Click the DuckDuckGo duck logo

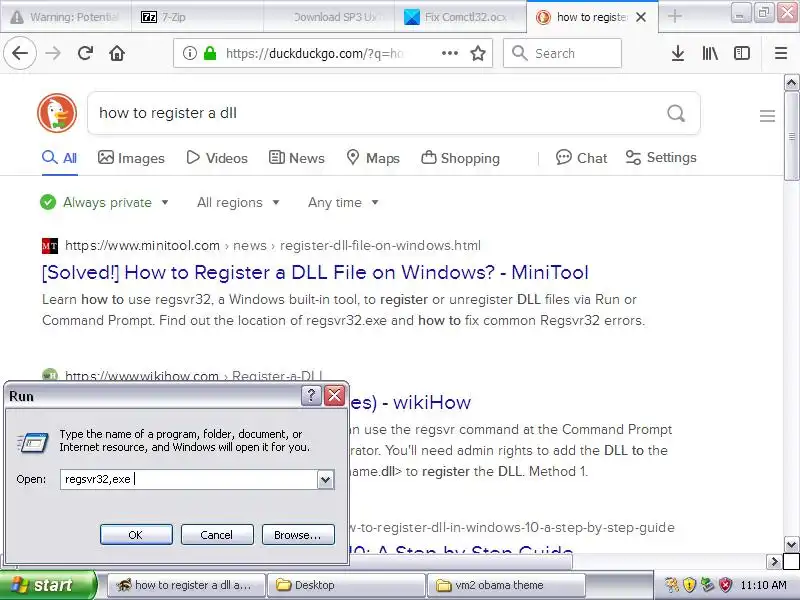click(57, 113)
